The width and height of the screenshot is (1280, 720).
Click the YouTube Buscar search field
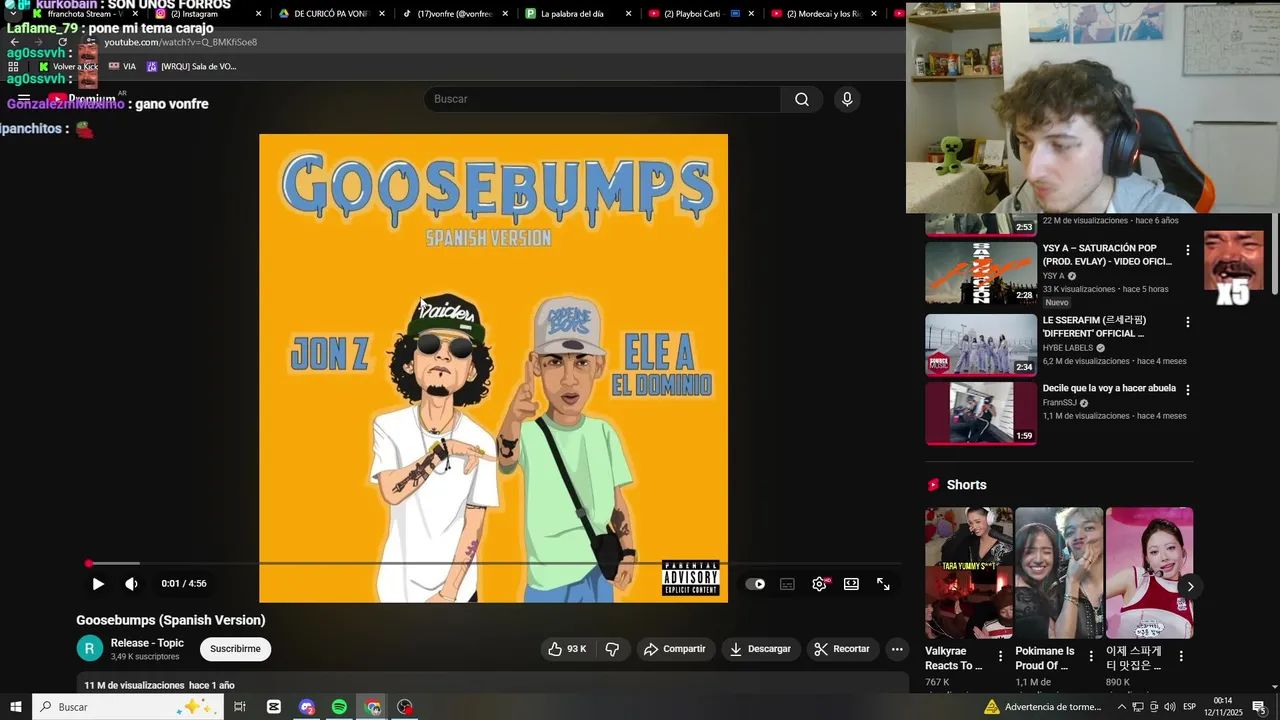click(602, 99)
